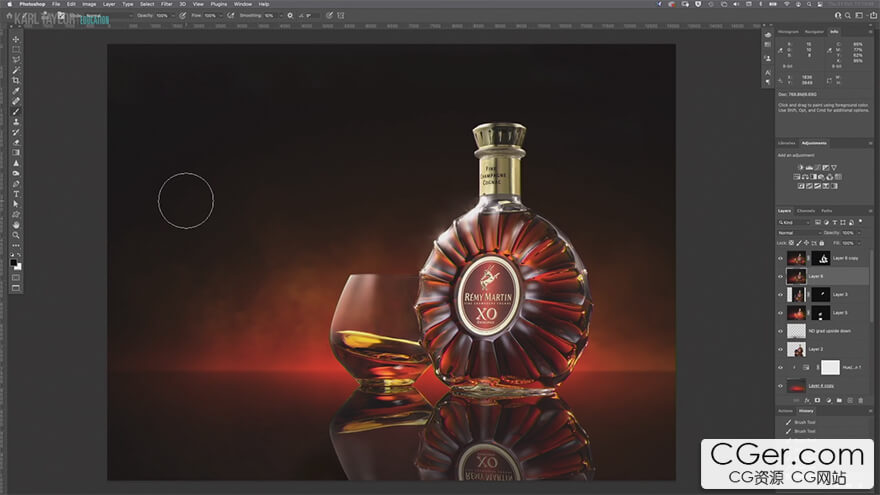The height and width of the screenshot is (495, 880).
Task: Create a new layer group
Action: tap(839, 401)
